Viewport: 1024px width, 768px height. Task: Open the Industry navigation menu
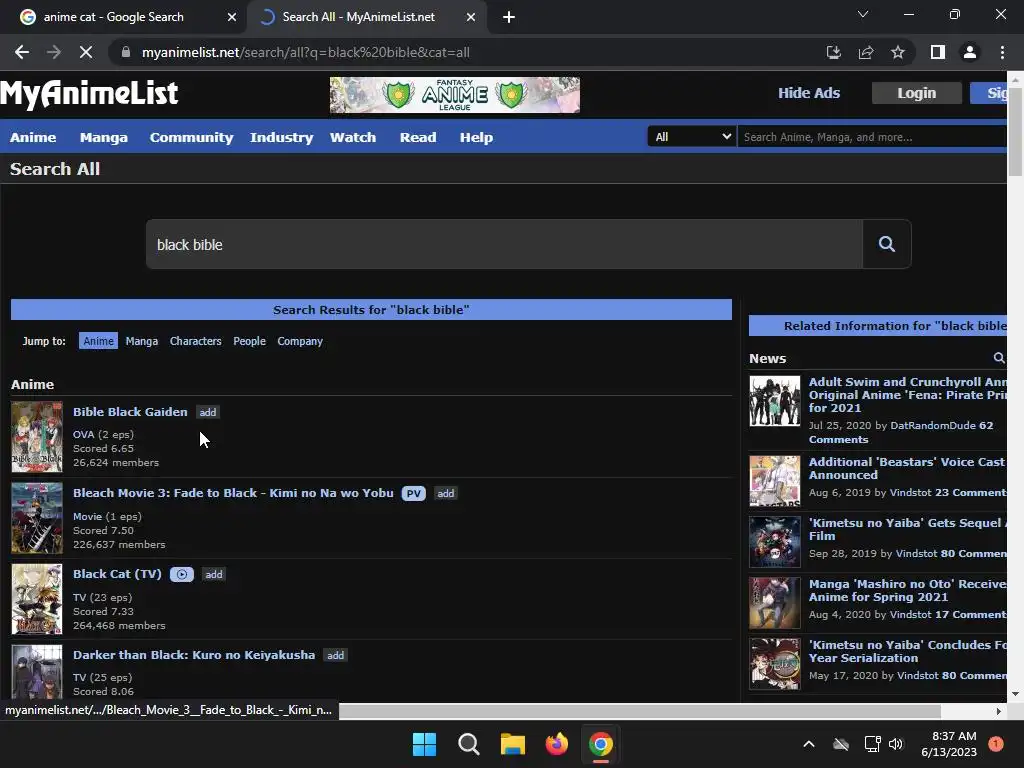tap(281, 137)
